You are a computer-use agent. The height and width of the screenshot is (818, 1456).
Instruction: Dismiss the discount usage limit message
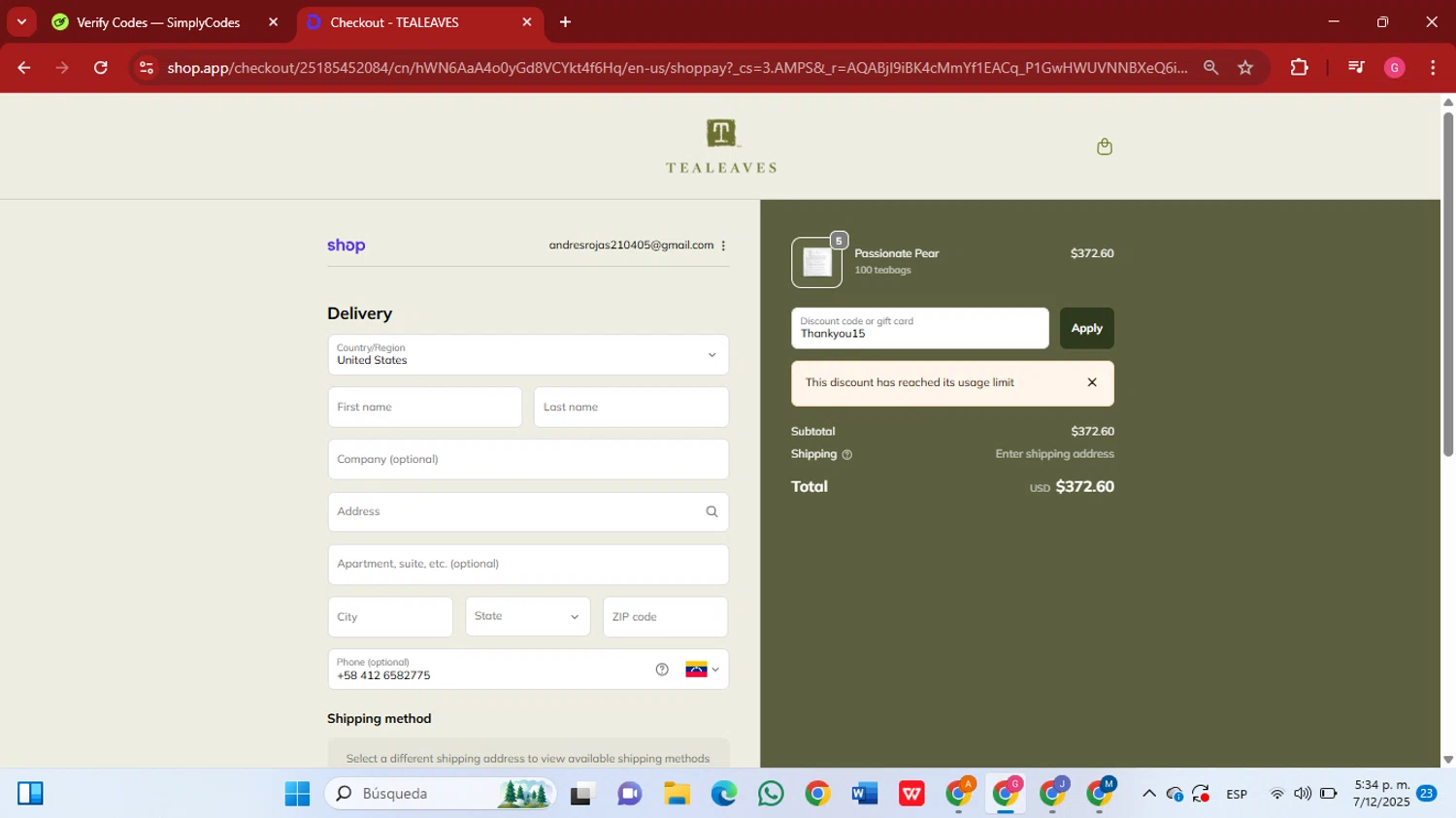(1092, 382)
